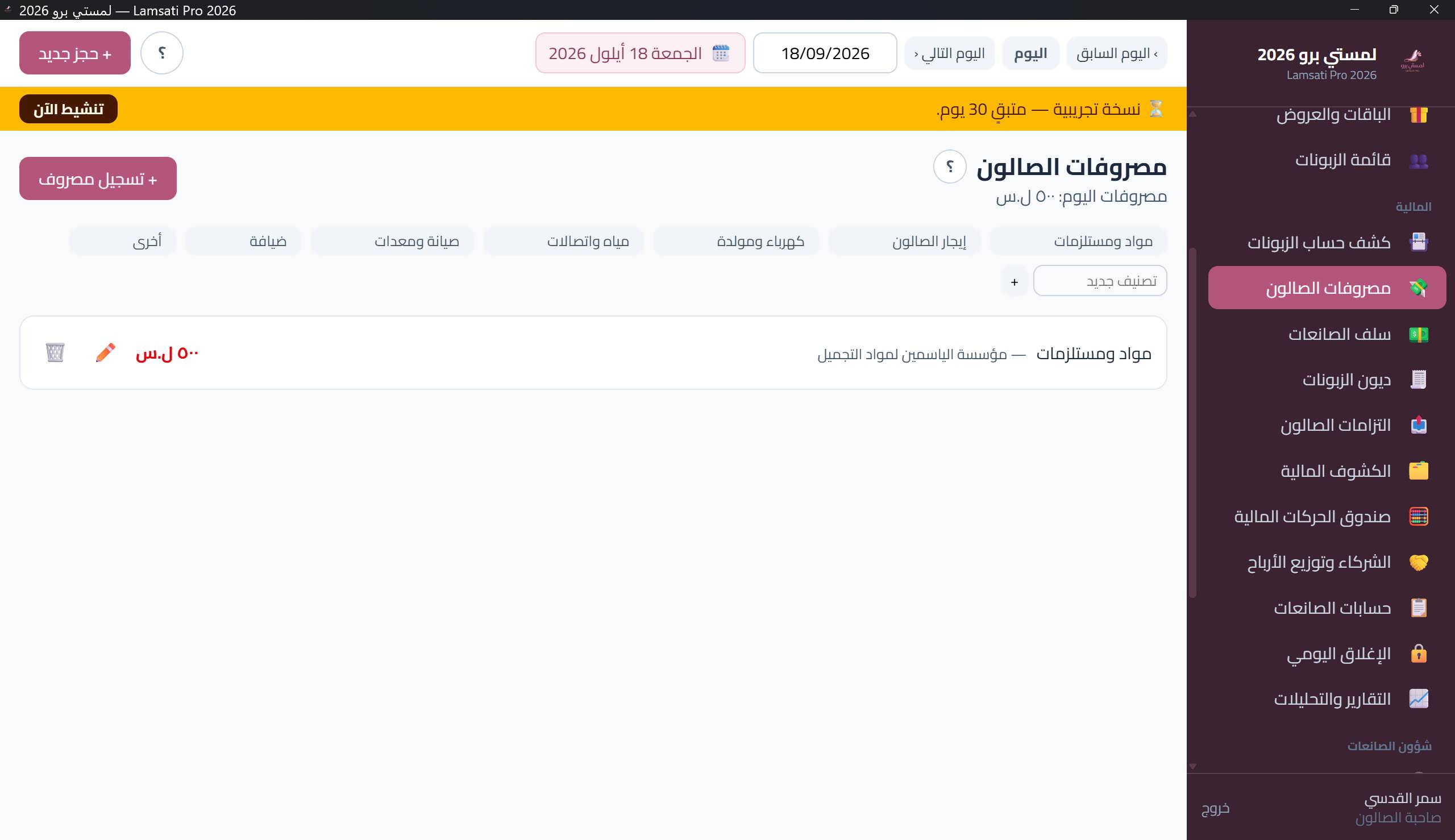Open the help button beside مصروفات الصالون title

(950, 167)
